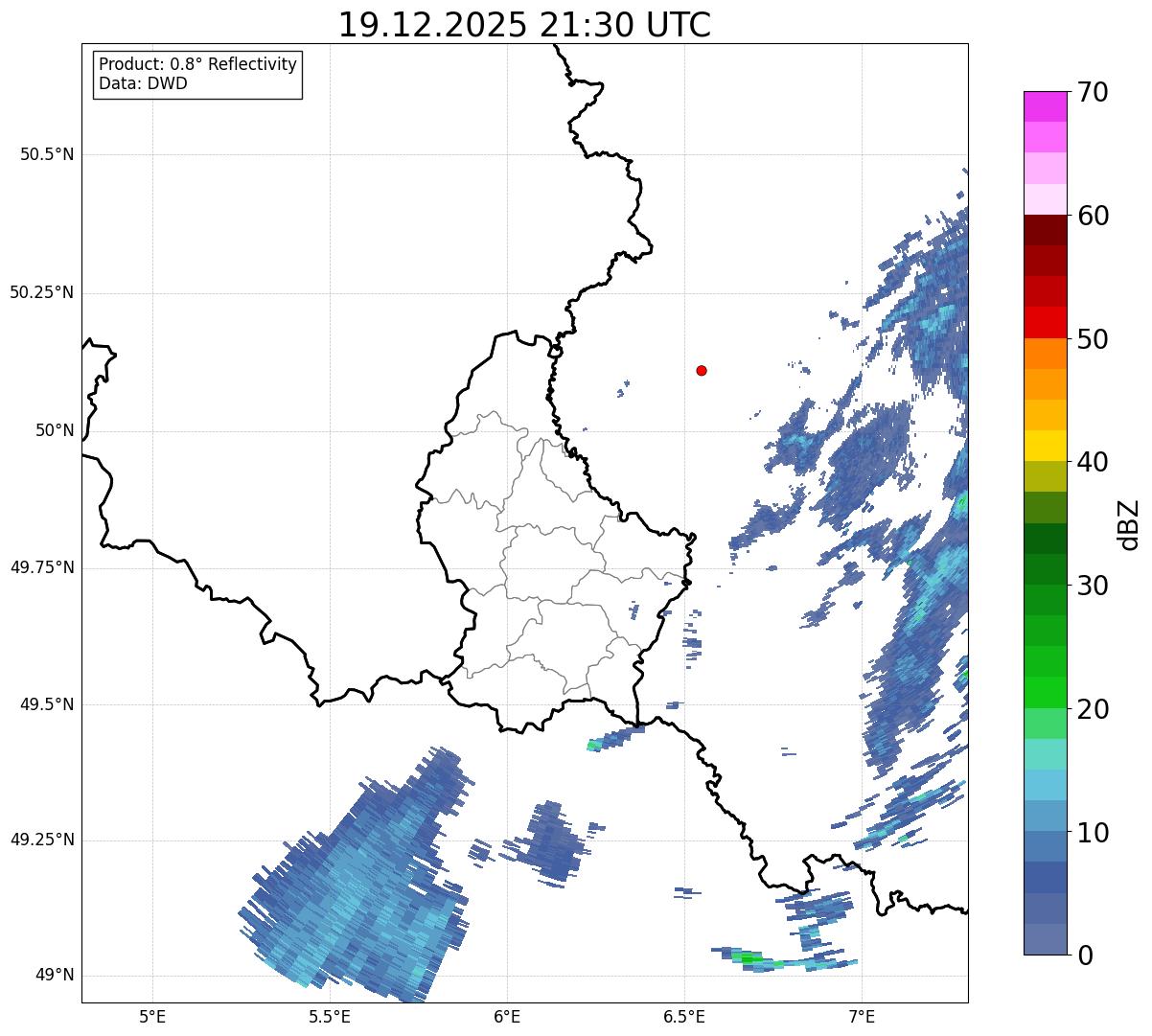1152x1036 pixels.
Task: Click the red station marker dot
Action: click(702, 370)
